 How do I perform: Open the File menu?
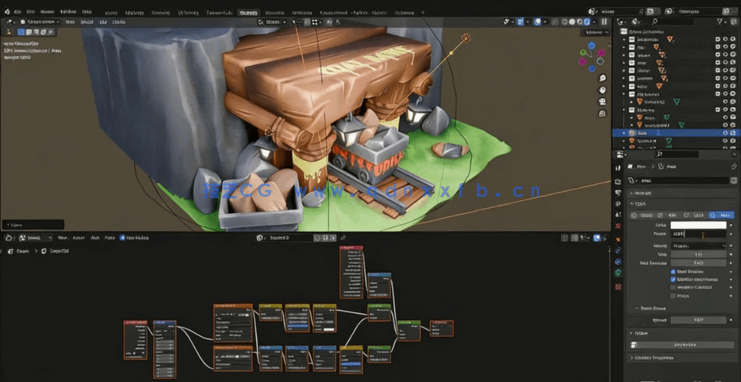point(17,11)
